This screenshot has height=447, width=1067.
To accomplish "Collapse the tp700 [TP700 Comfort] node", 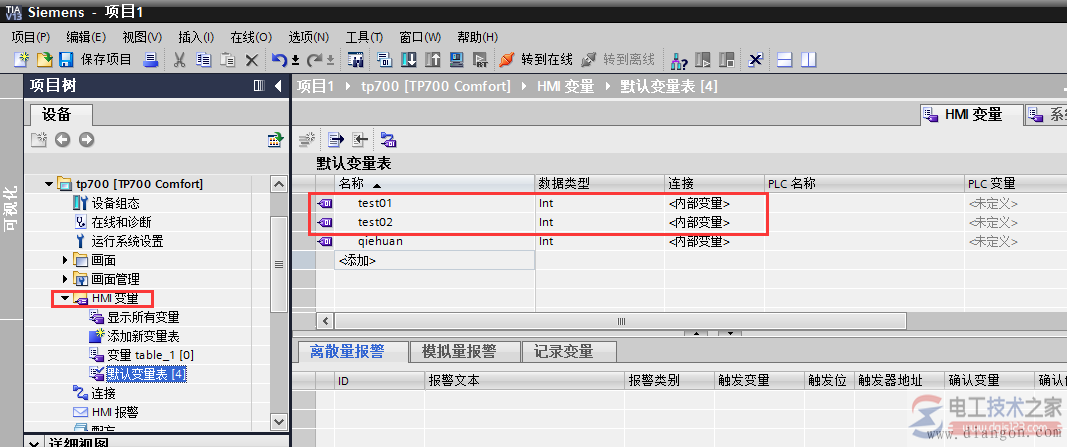I will [x=48, y=184].
